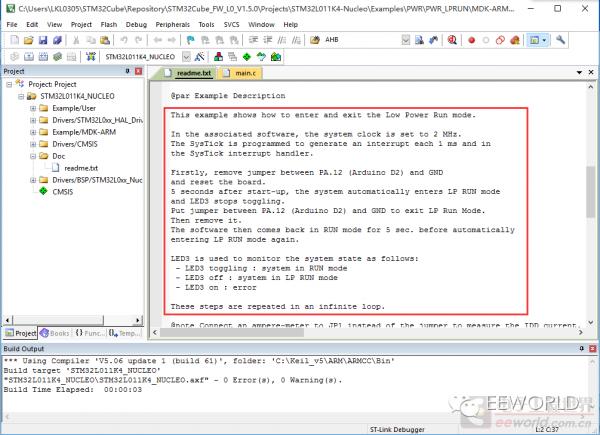Click in the AHB find text field
Image resolution: width=600 pixels, height=435 pixels.
point(361,40)
